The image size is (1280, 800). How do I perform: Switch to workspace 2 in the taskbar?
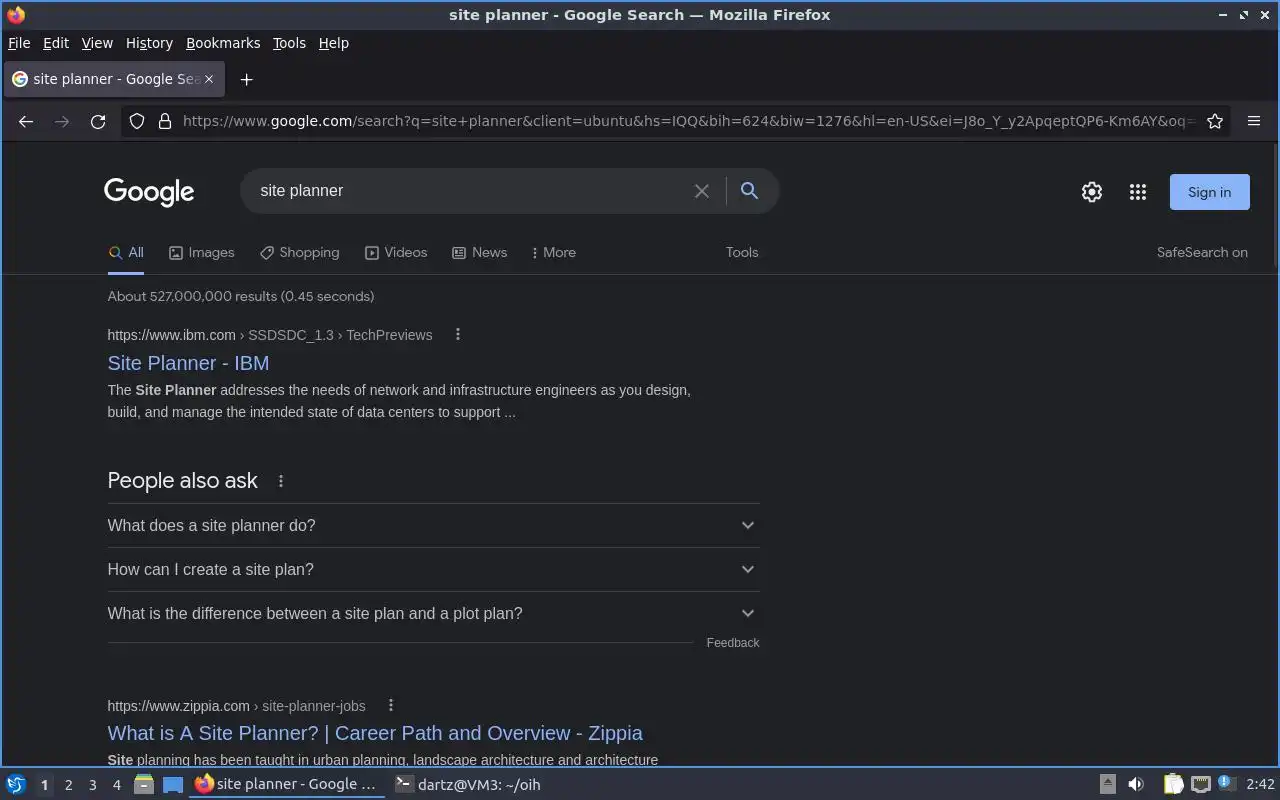click(68, 785)
